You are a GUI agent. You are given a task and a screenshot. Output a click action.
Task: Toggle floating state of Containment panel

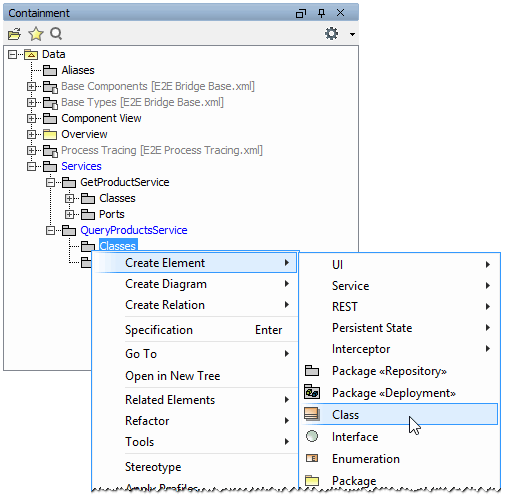tap(301, 13)
